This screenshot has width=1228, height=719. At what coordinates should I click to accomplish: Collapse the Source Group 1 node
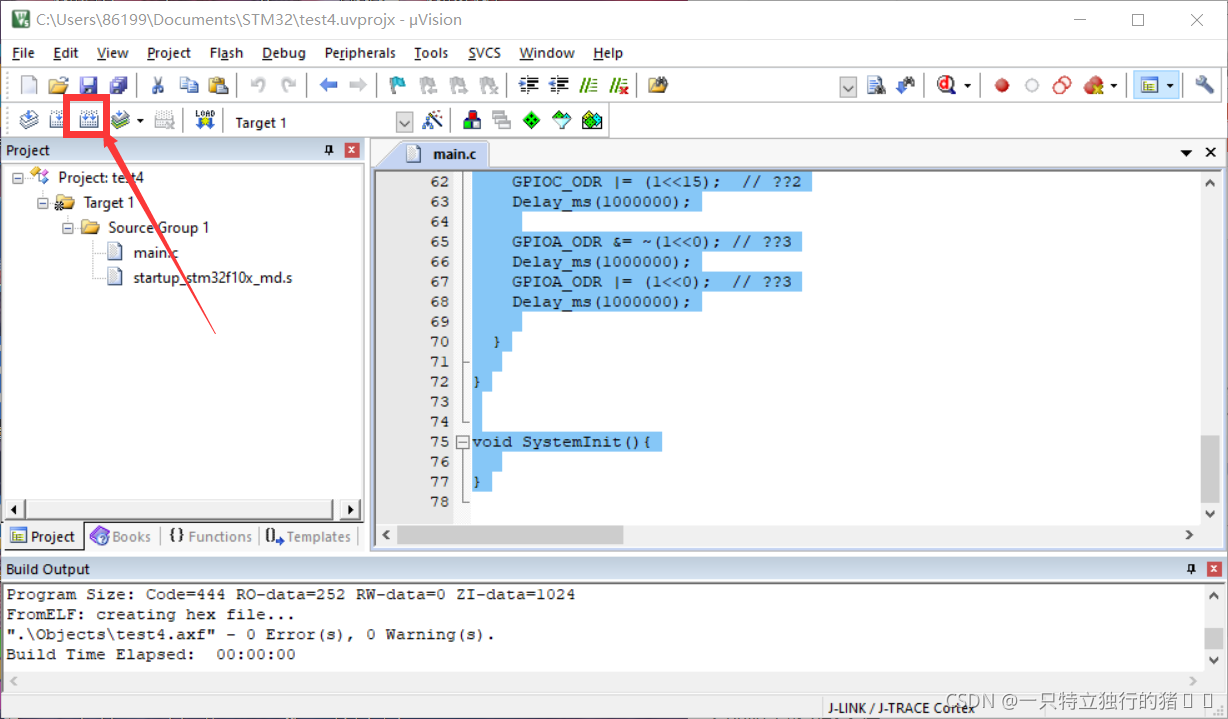(x=68, y=227)
